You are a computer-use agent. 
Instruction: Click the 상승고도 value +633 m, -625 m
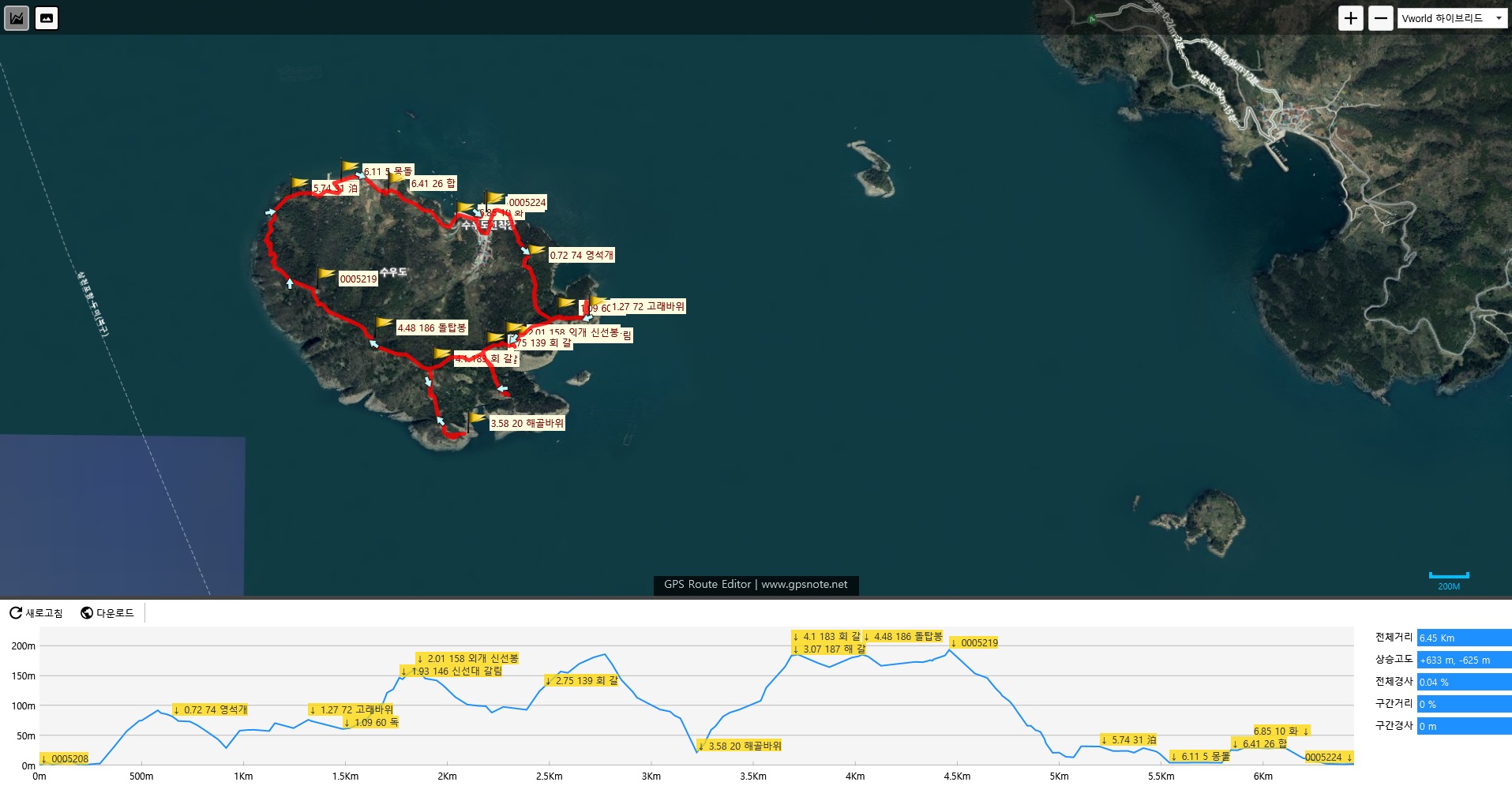[x=1464, y=660]
